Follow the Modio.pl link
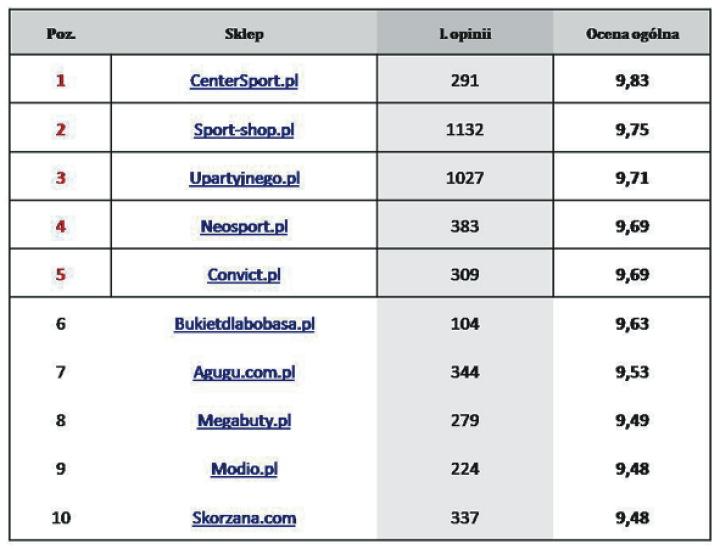The image size is (720, 549). pyautogui.click(x=244, y=469)
